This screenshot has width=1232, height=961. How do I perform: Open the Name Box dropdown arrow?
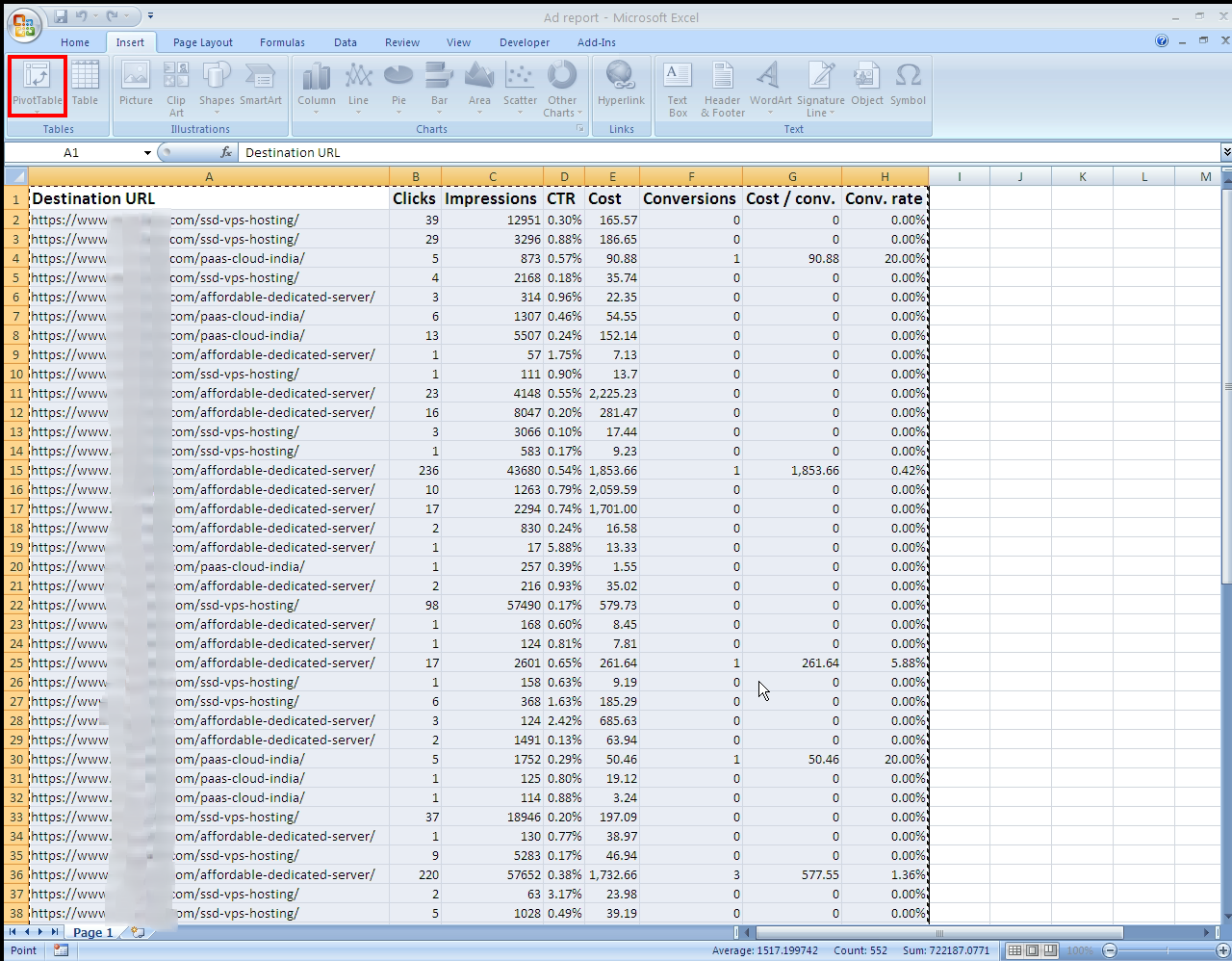(x=147, y=152)
